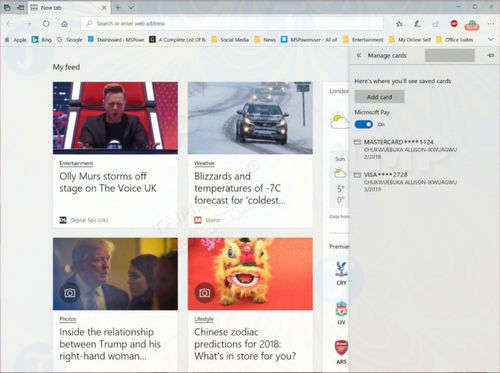Viewport: 500px width, 373px height.
Task: Open the Bing favorite
Action: coord(42,40)
